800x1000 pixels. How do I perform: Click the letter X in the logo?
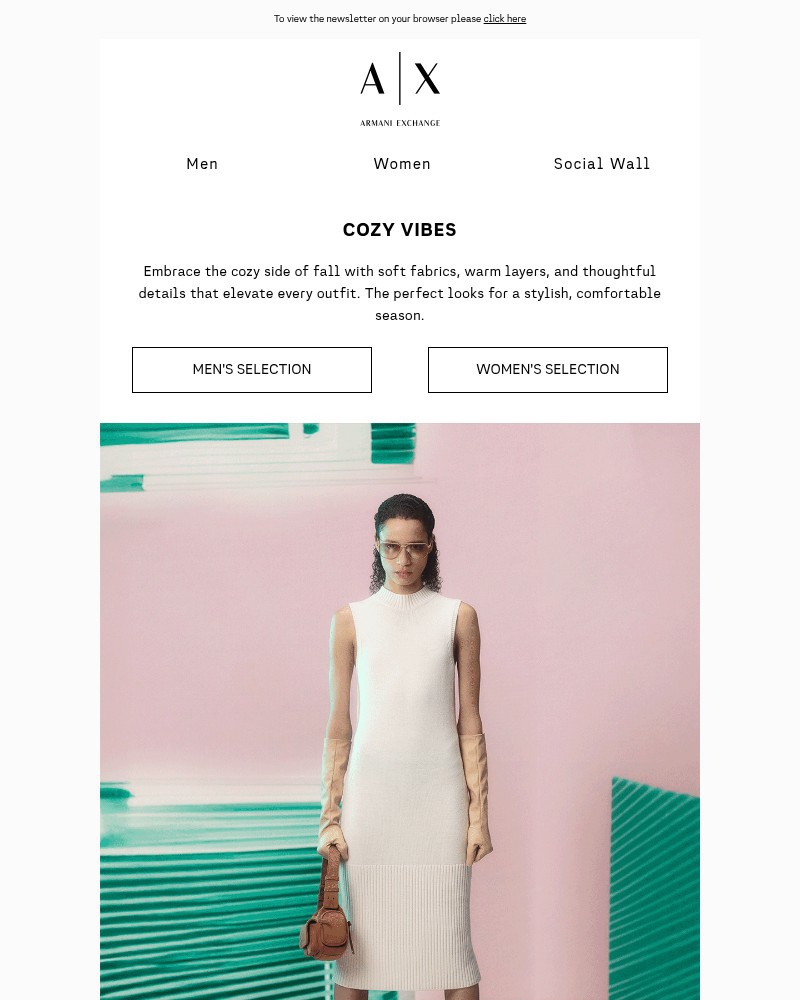point(427,78)
